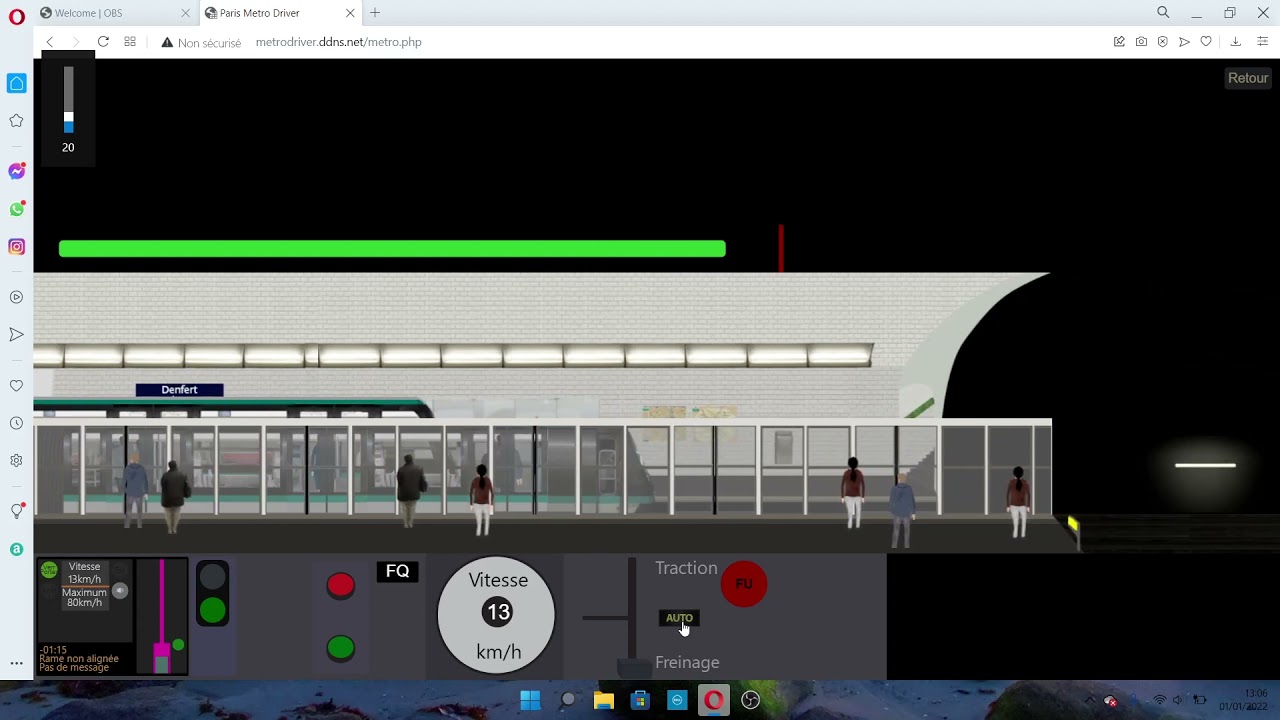The width and height of the screenshot is (1280, 720).
Task: Take a snapshot with the camera icon
Action: pos(1141,42)
